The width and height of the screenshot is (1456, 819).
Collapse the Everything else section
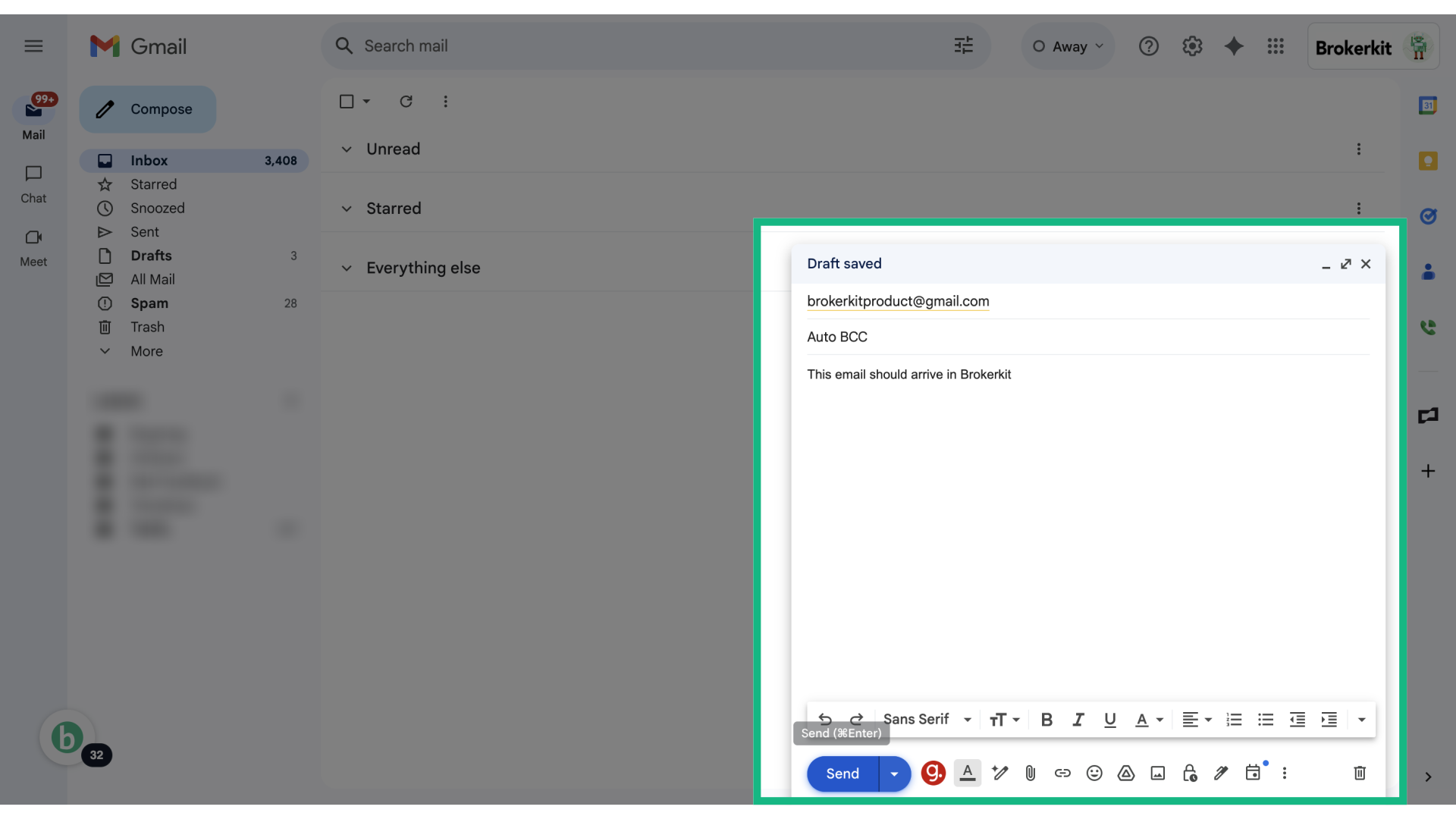point(347,268)
